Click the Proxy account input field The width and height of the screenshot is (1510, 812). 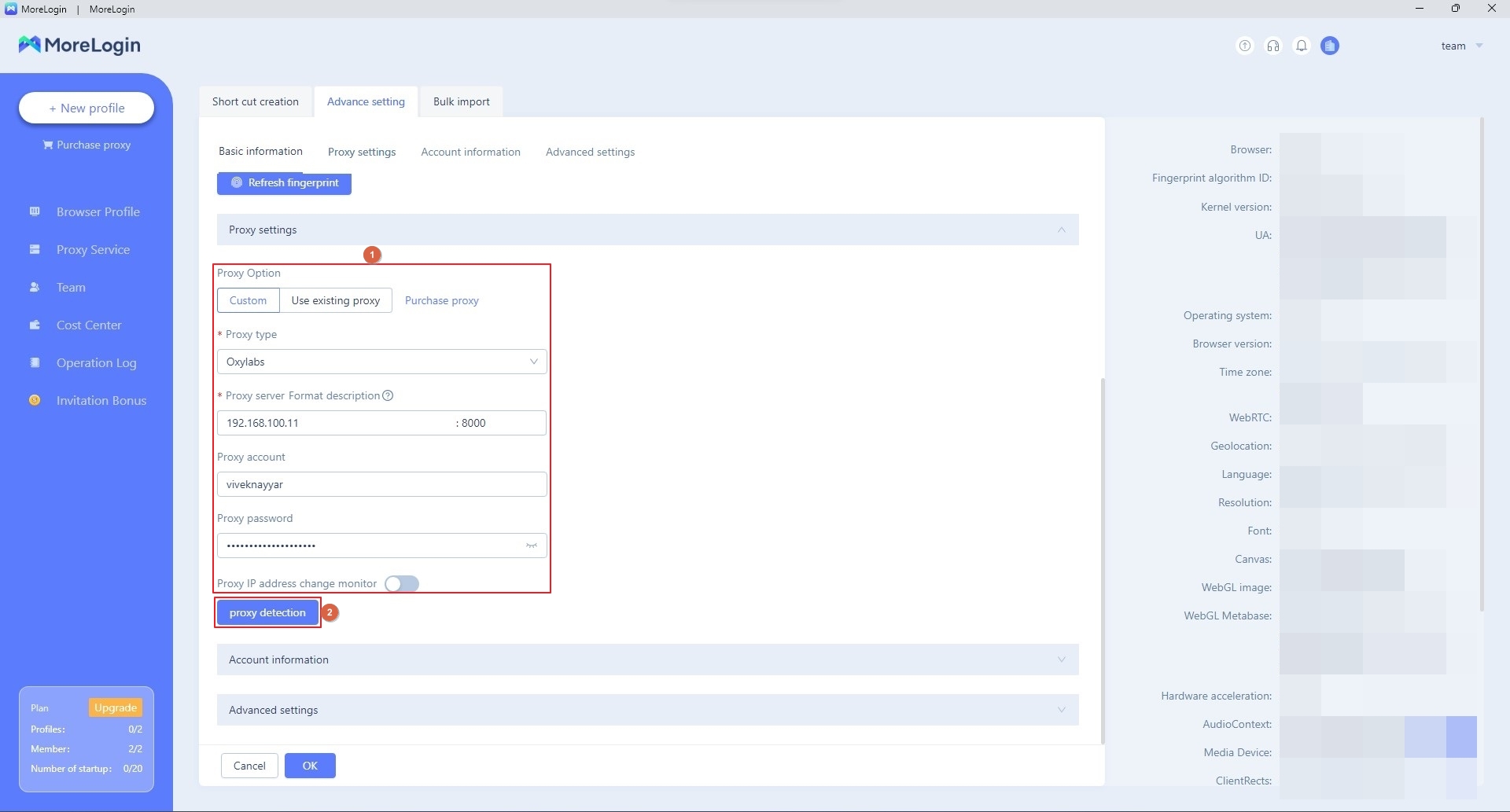pos(381,484)
